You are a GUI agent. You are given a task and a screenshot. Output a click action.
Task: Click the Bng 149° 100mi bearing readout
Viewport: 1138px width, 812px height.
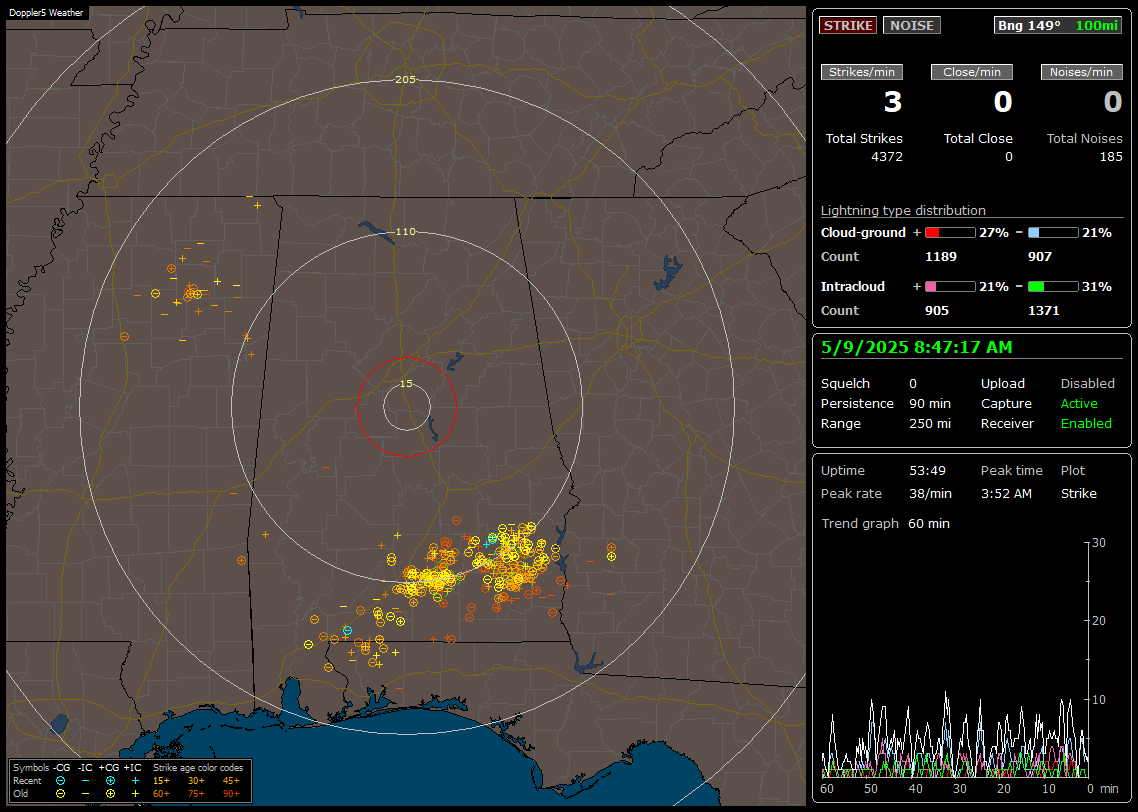click(1058, 25)
